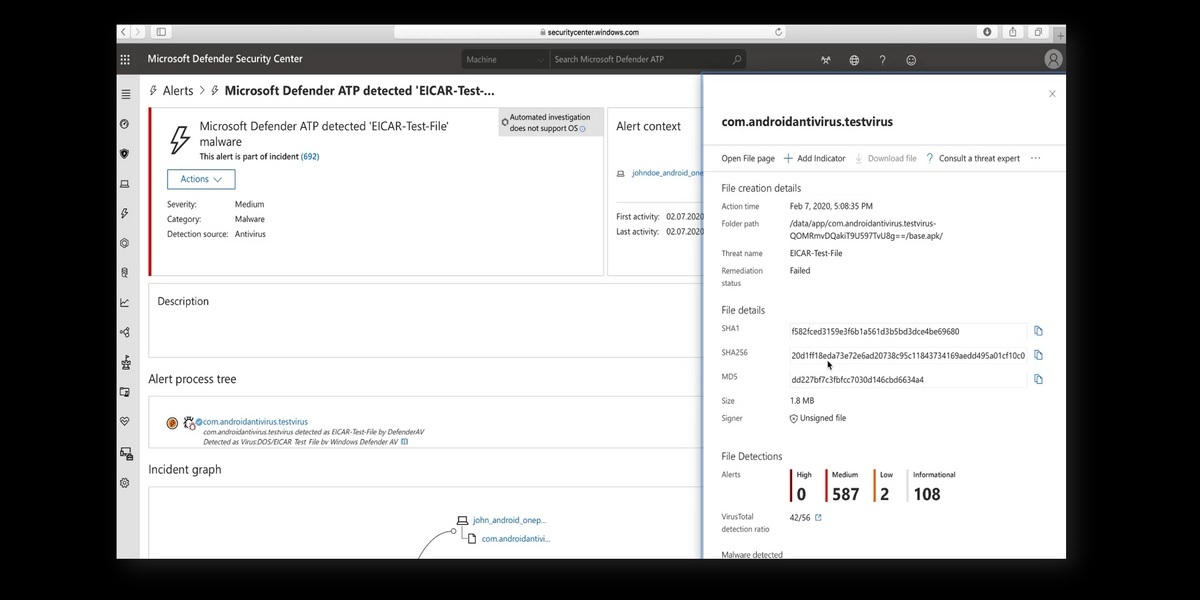Click the Informational alerts count 108
1200x600 pixels.
927,493
